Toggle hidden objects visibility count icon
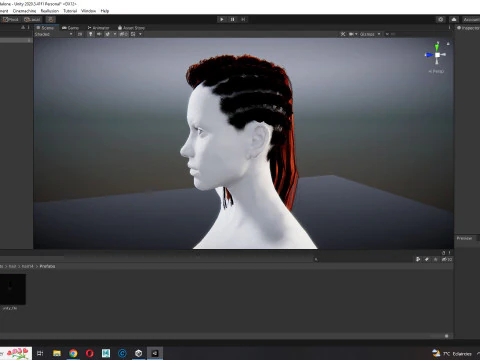480x360 pixels. point(123,34)
